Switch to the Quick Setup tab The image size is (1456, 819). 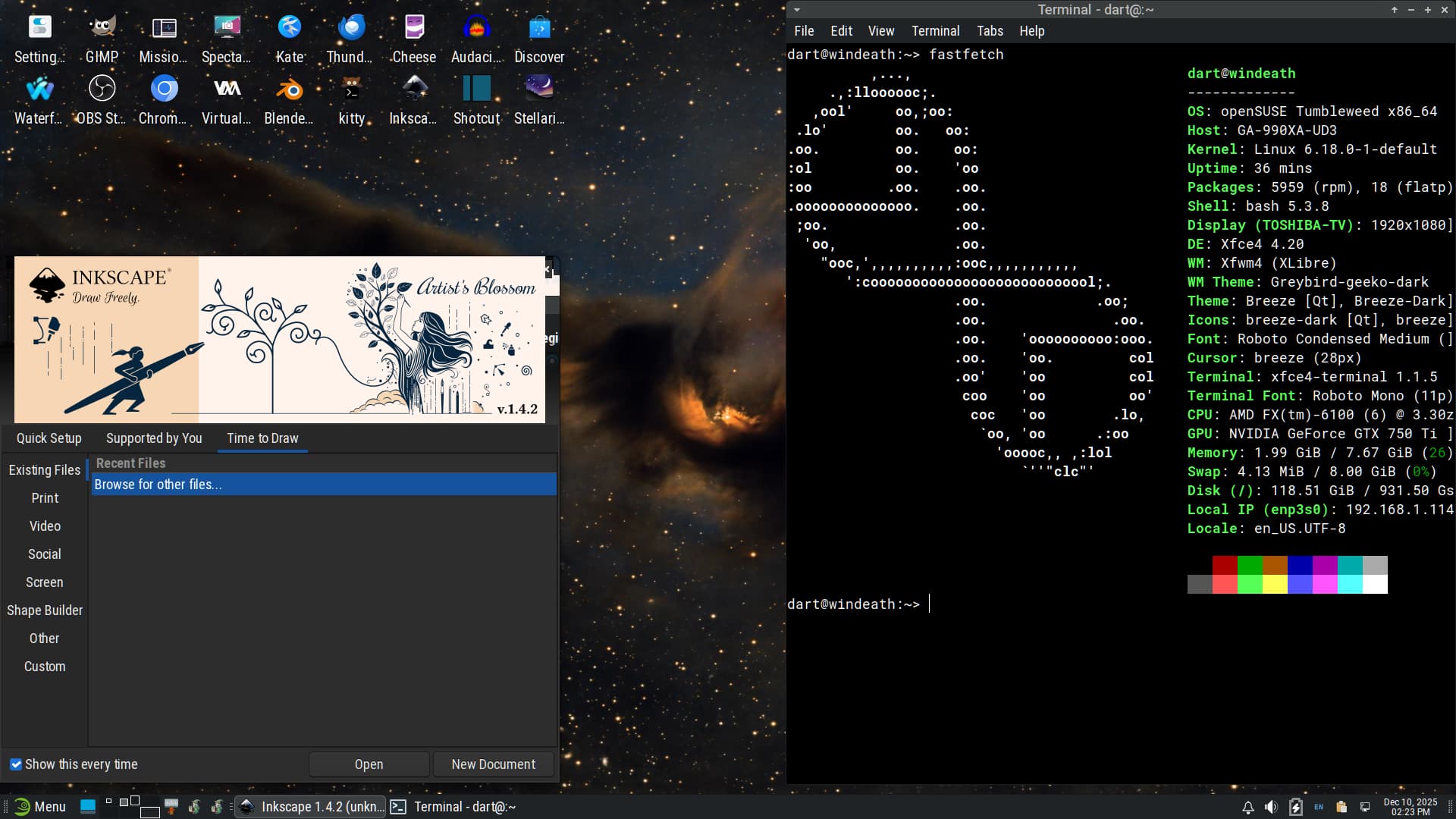(49, 438)
